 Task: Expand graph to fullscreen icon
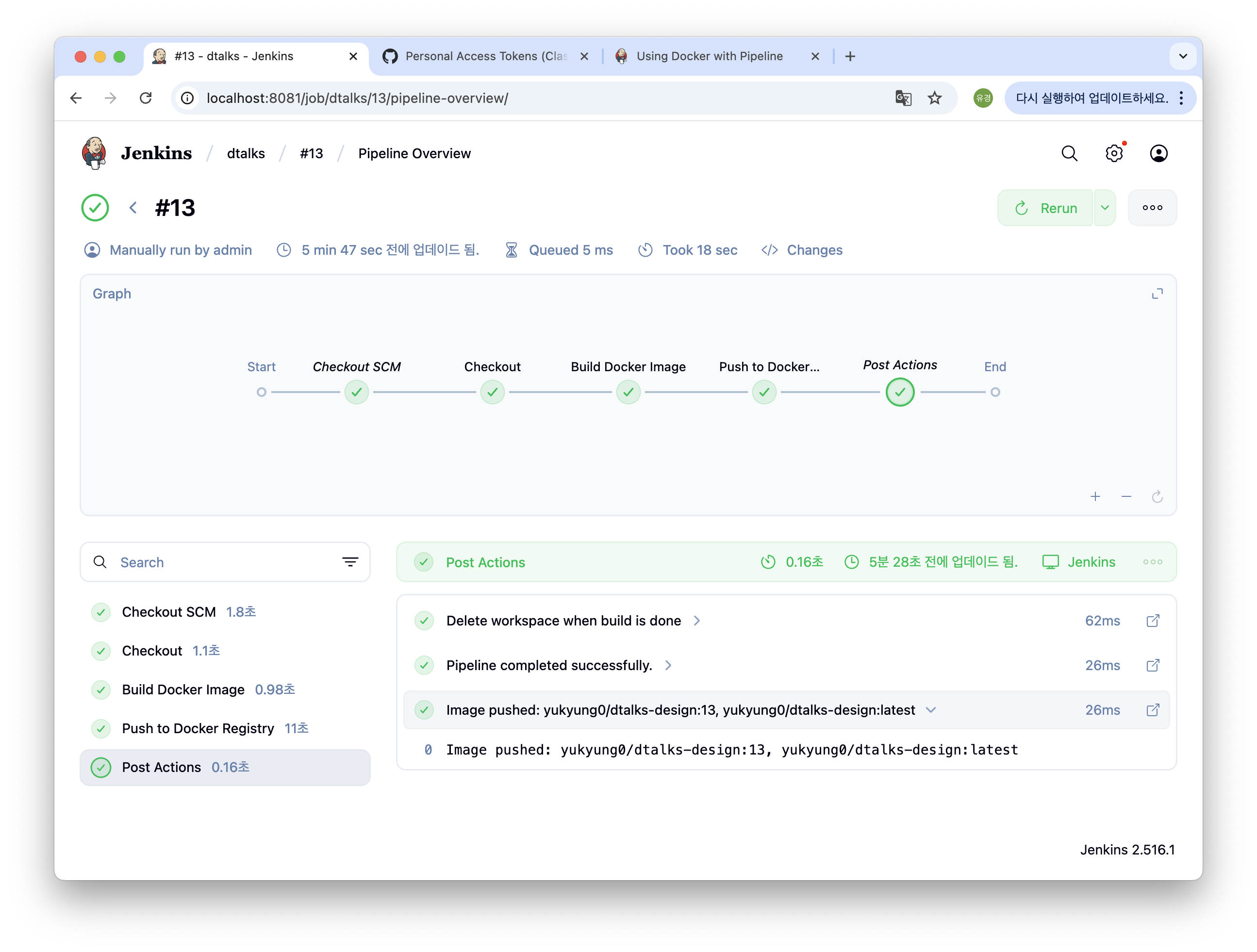[x=1157, y=294]
